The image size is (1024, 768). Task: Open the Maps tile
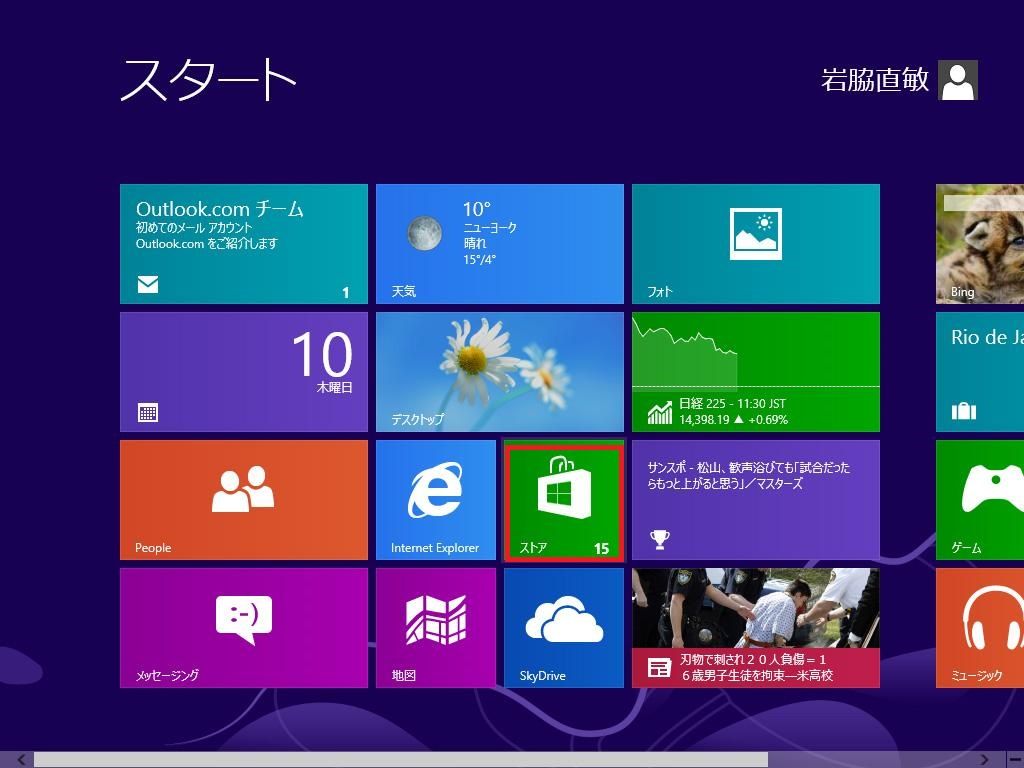pos(436,628)
